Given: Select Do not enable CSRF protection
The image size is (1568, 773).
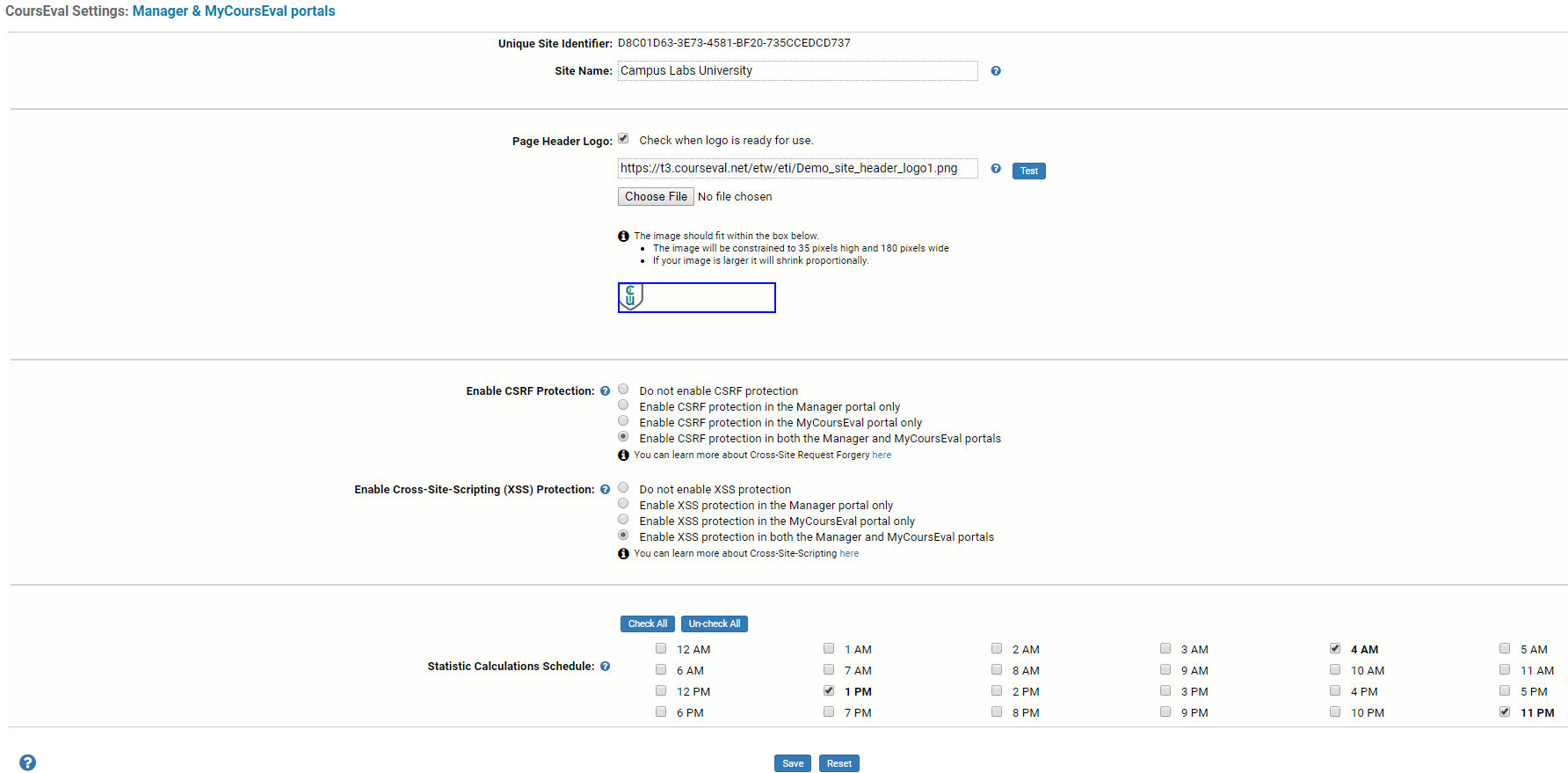Looking at the screenshot, I should click(x=623, y=390).
